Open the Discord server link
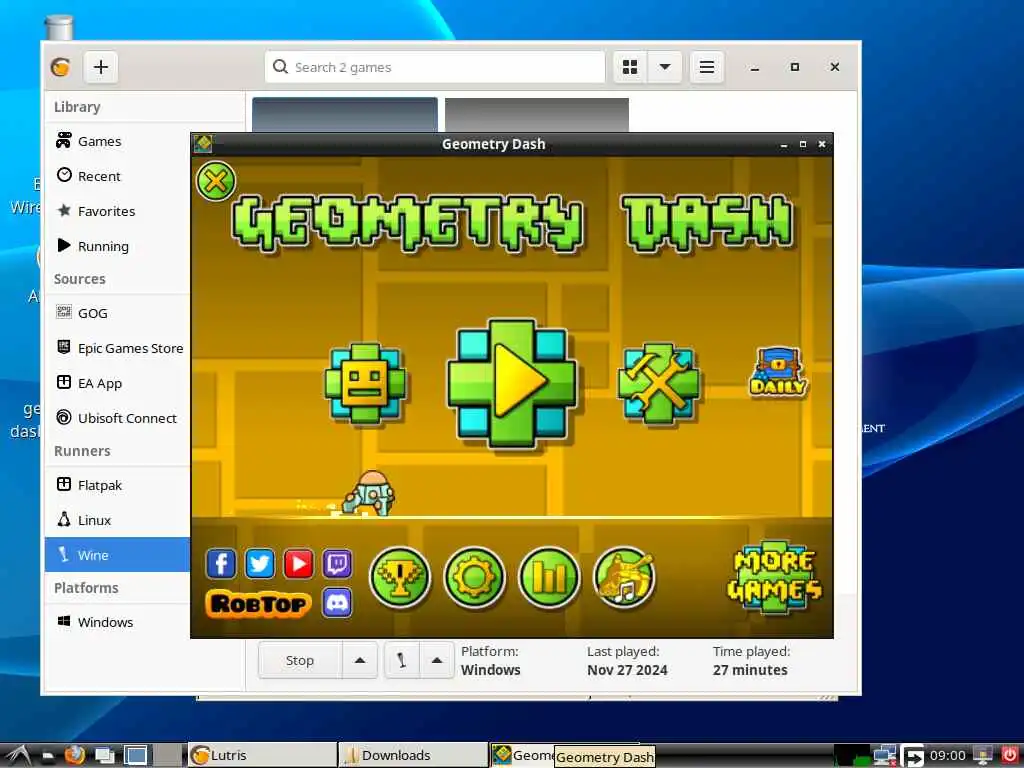Viewport: 1024px width, 768px height. click(x=338, y=602)
